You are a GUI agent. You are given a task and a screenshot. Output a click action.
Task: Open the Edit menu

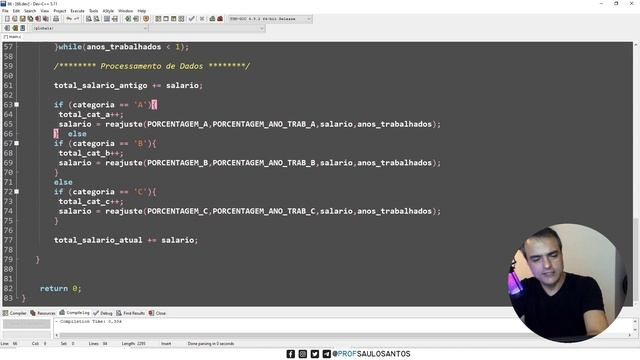point(16,11)
